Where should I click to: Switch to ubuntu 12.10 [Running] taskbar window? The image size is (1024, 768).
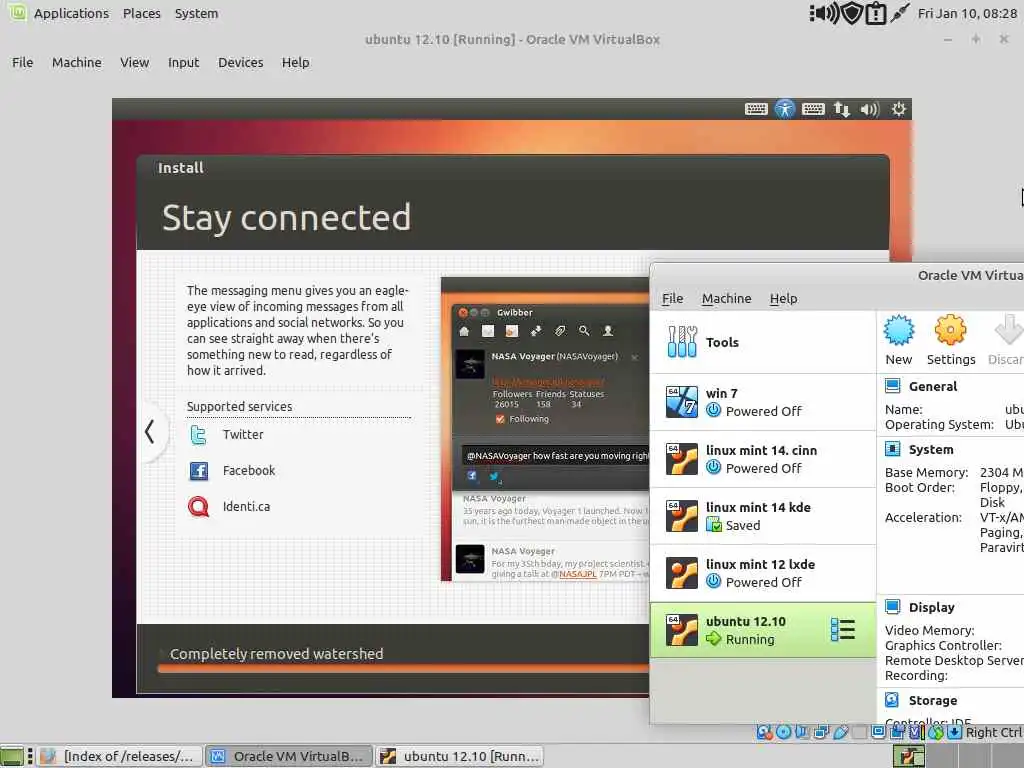click(460, 756)
